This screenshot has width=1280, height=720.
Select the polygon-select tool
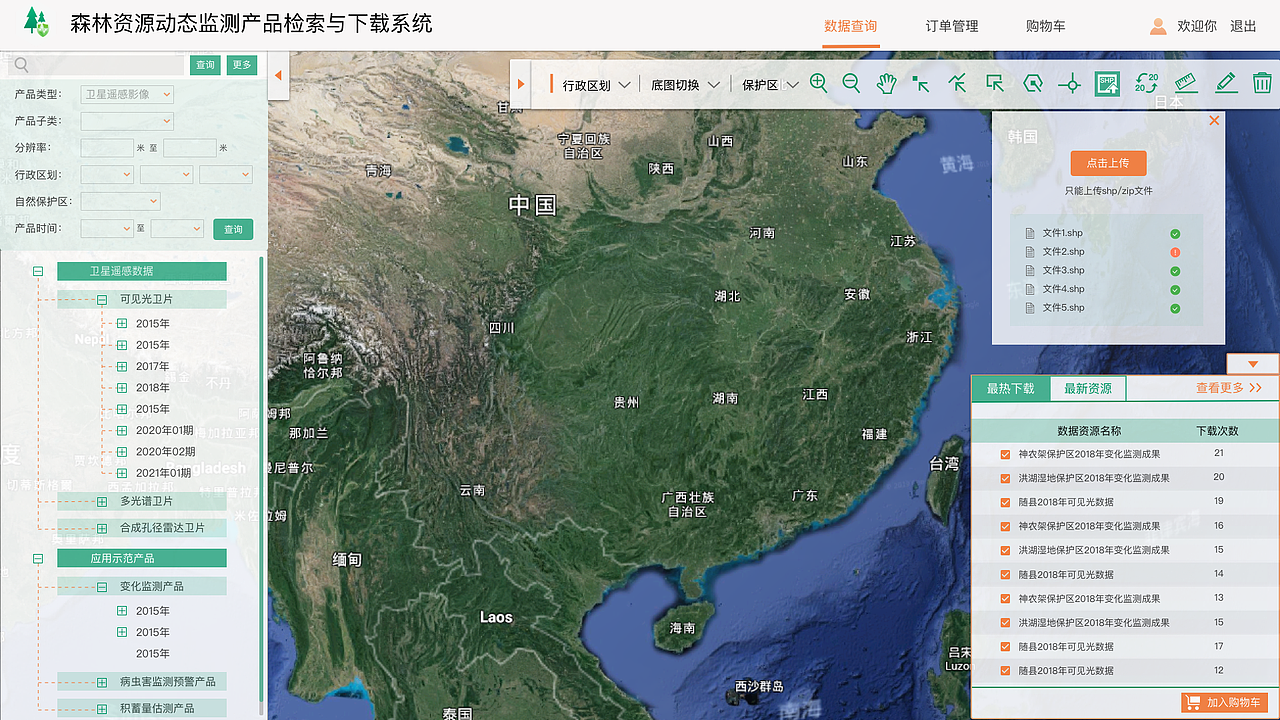tap(1033, 84)
